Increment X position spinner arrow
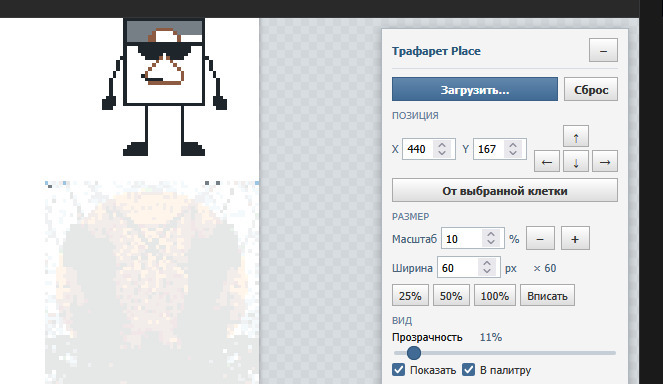The height and width of the screenshot is (384, 663). 442,145
